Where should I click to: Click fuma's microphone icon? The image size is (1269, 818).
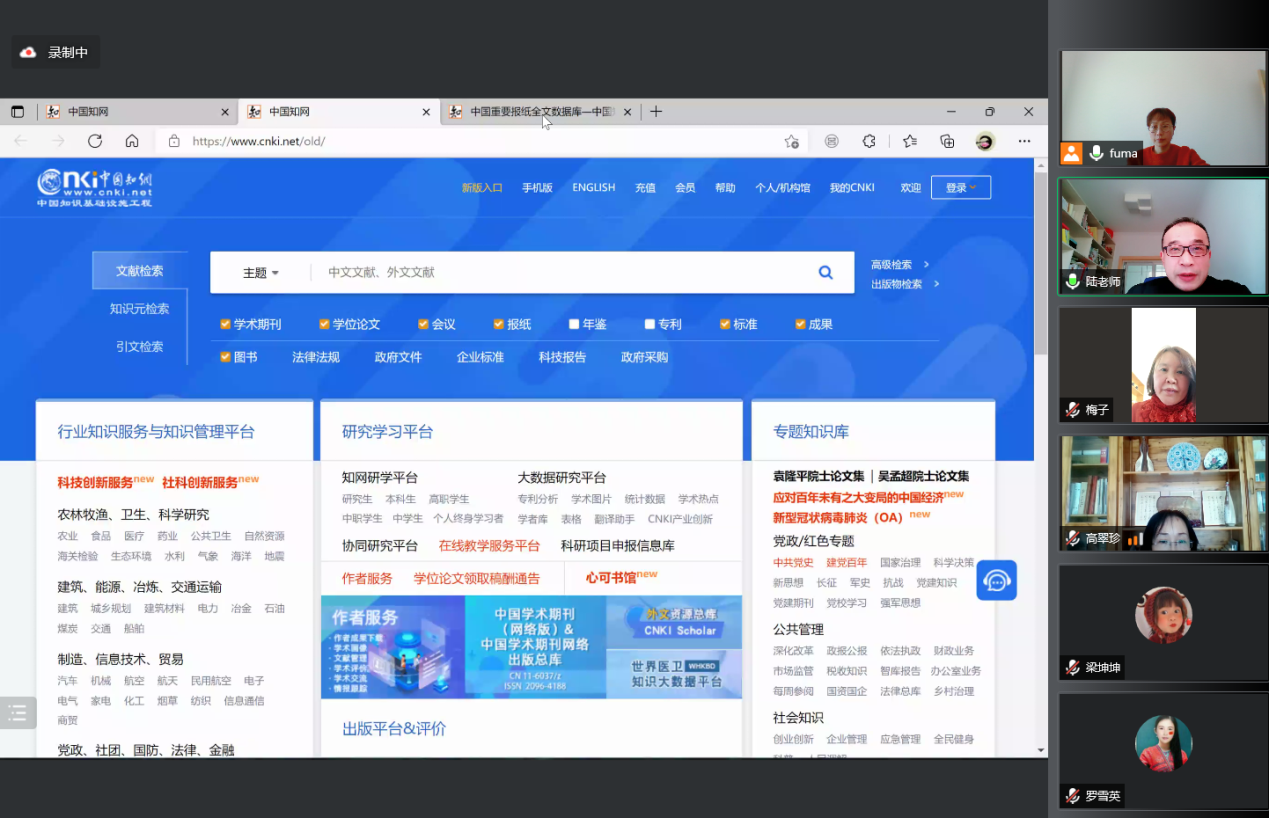1097,153
